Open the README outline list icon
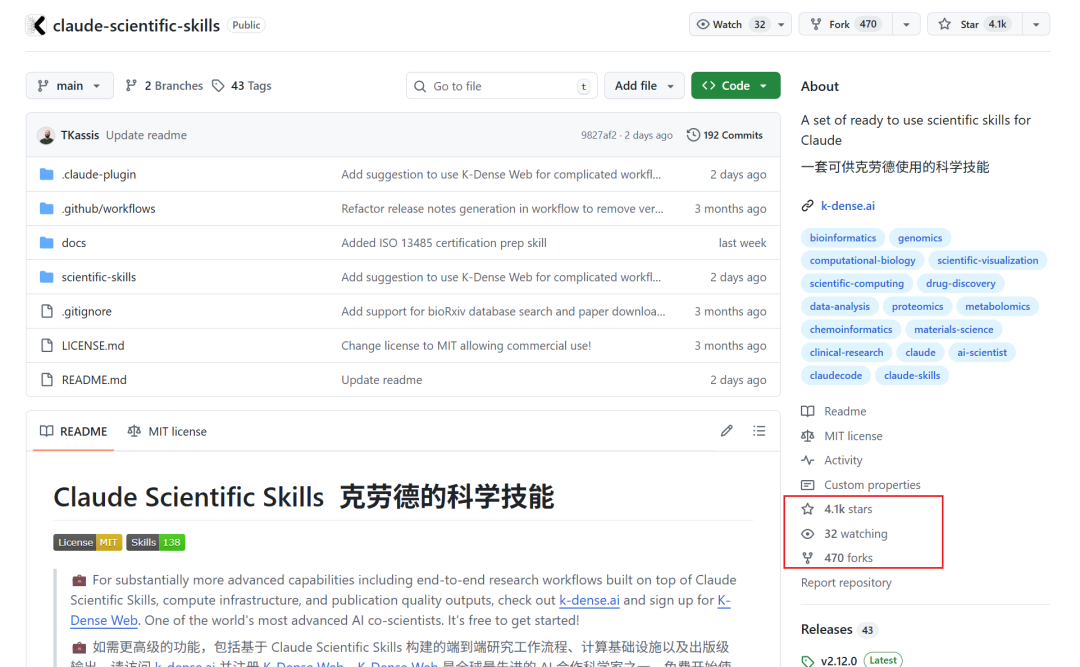 759,431
